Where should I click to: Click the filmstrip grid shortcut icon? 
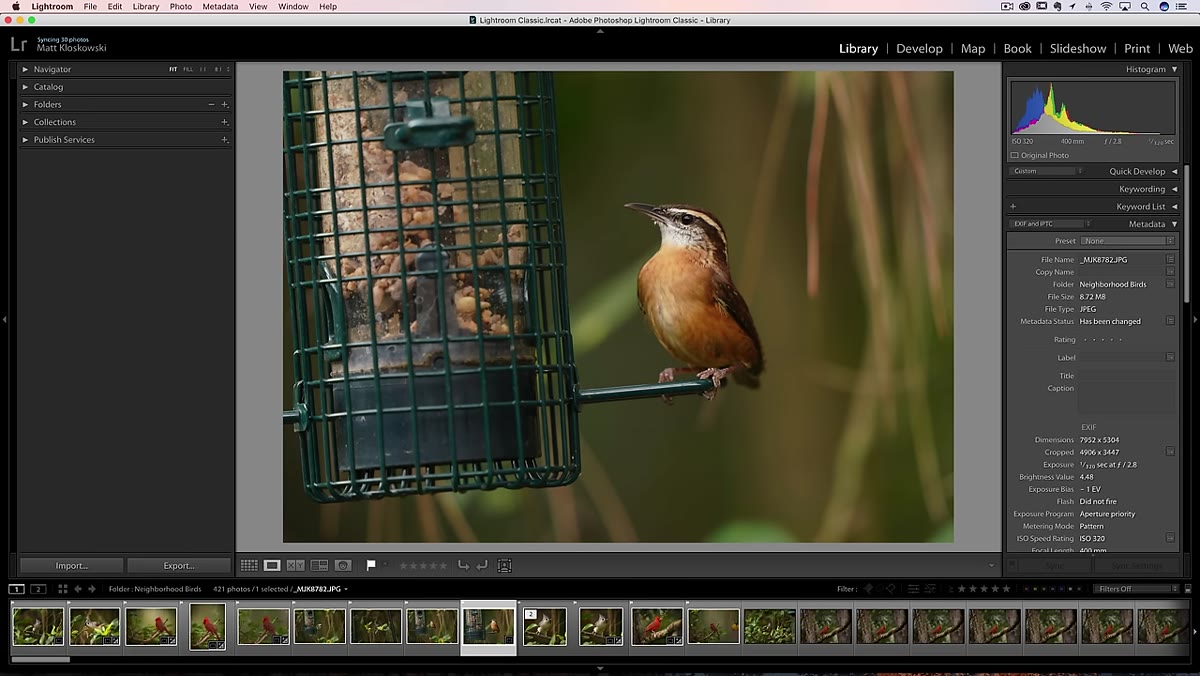(x=62, y=589)
